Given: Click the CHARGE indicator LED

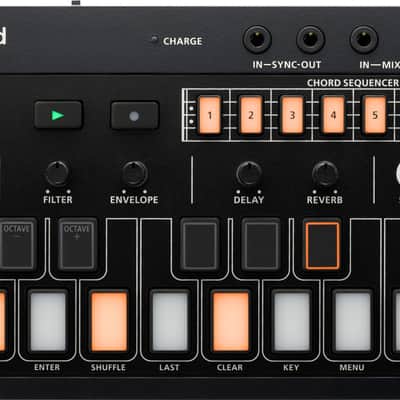Looking at the screenshot, I should point(154,40).
